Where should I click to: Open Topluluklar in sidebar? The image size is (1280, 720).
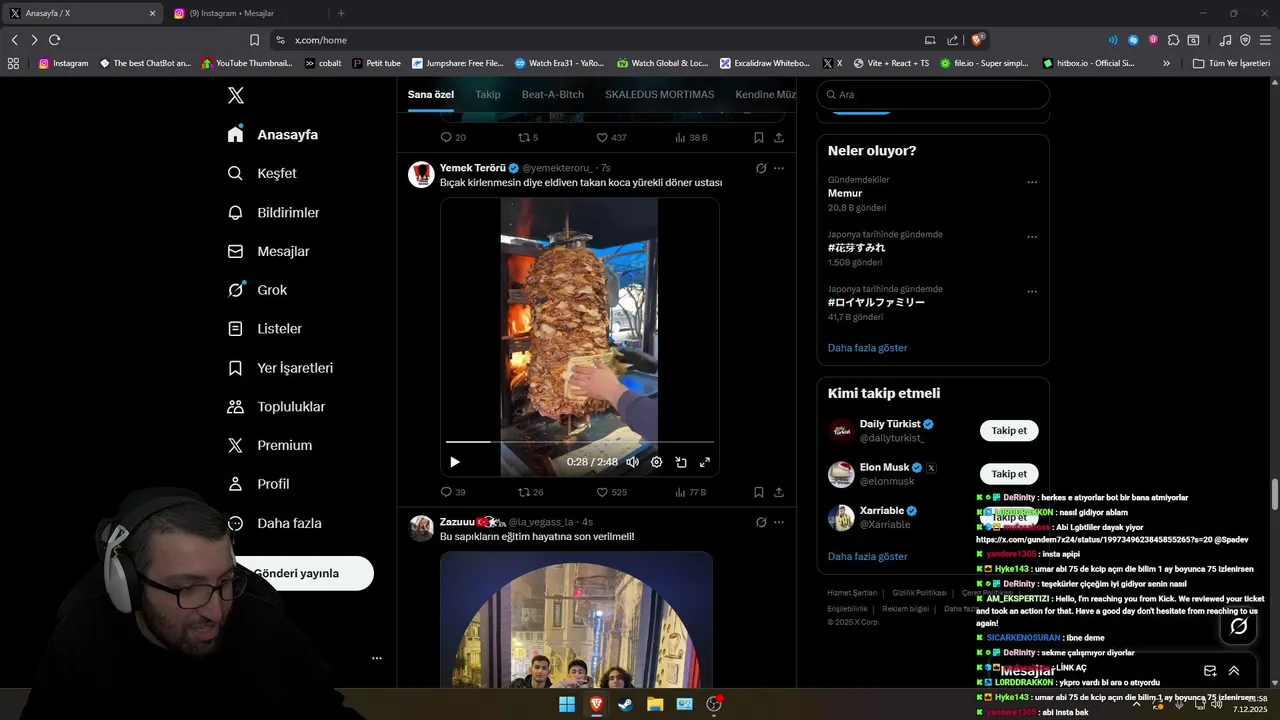(276, 407)
